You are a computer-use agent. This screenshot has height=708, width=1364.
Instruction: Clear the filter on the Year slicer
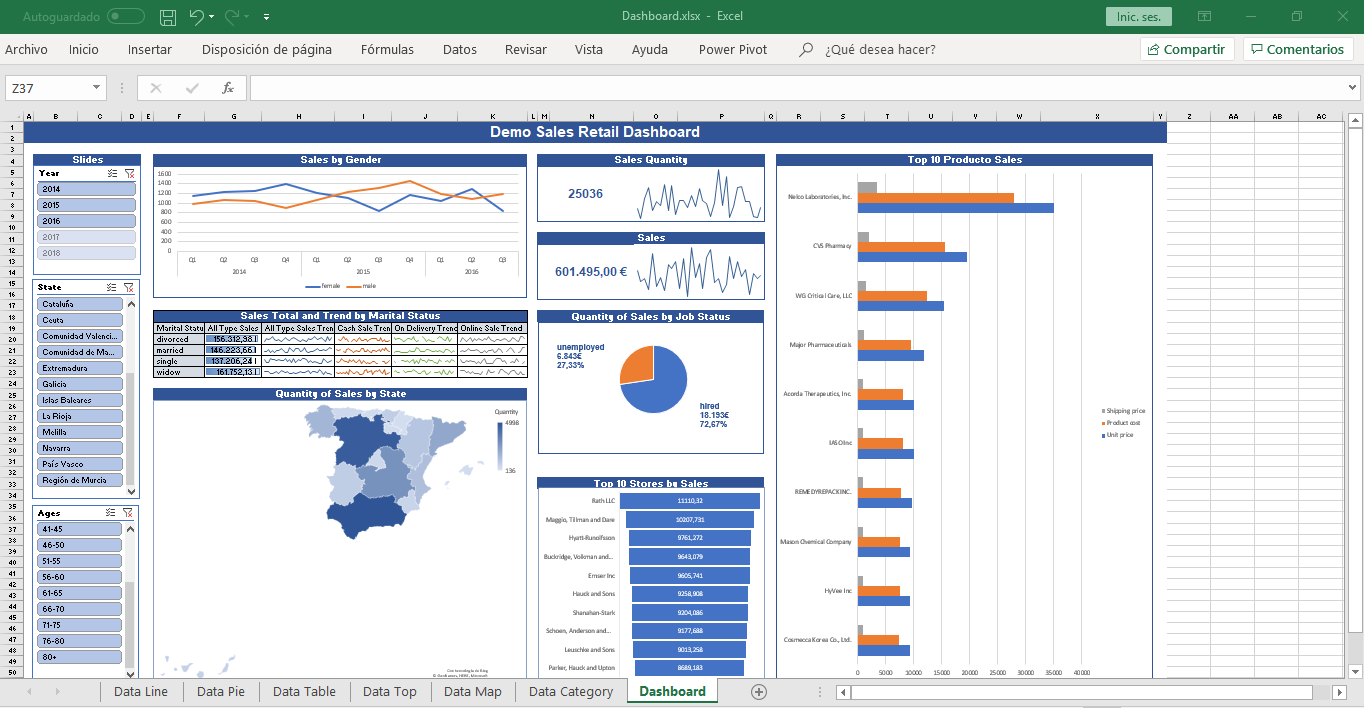[129, 173]
